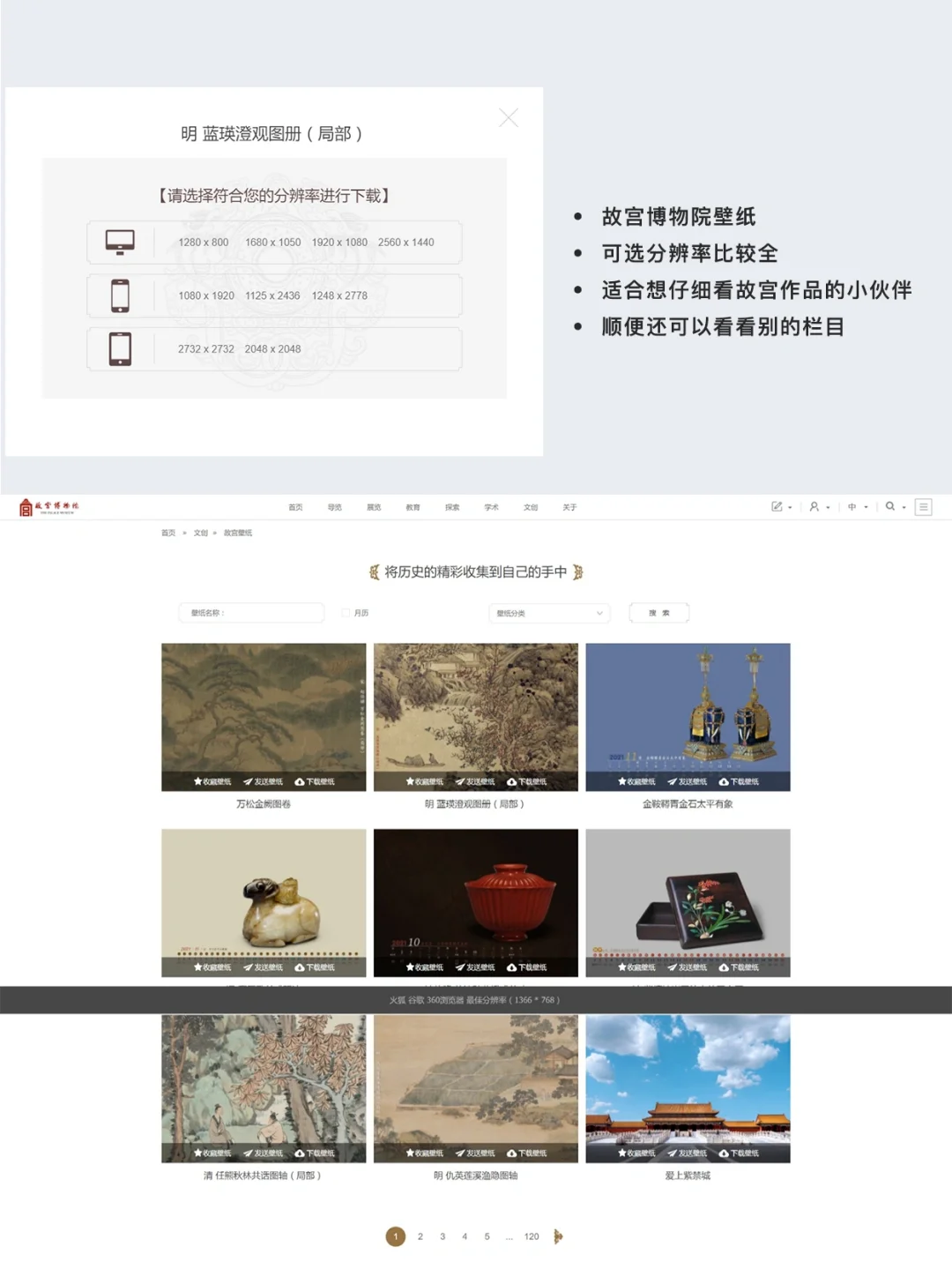The image size is (952, 1269).
Task: Go to pagination page 2
Action: pyautogui.click(x=420, y=1236)
